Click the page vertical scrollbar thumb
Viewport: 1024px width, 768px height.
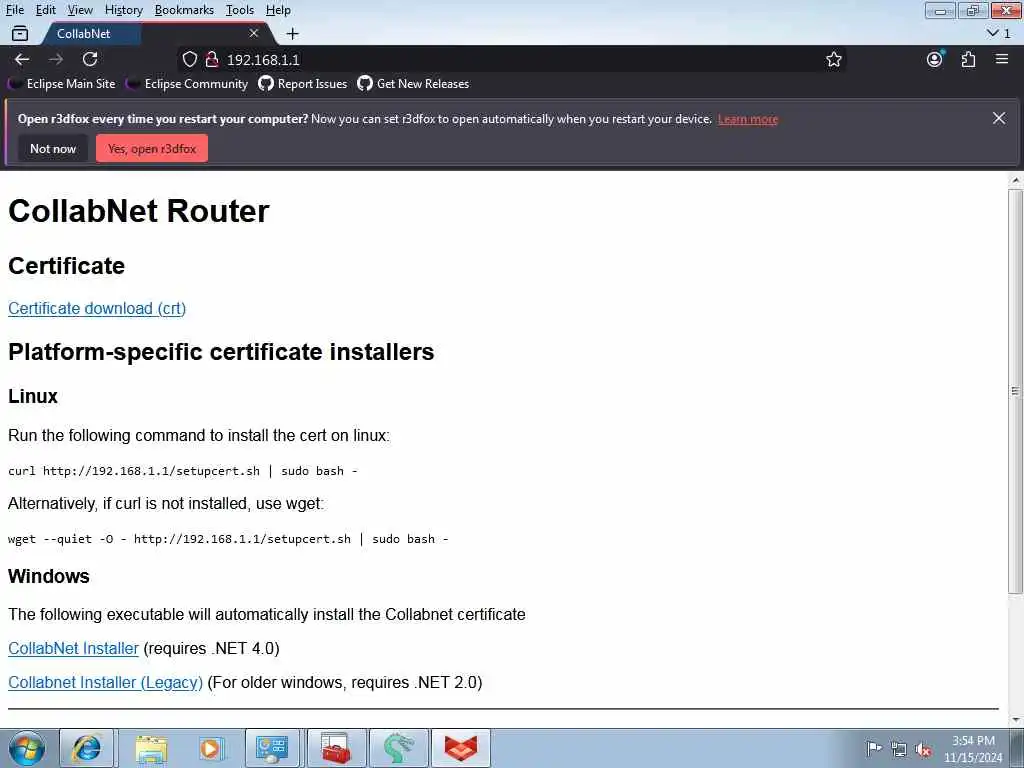coord(1015,392)
